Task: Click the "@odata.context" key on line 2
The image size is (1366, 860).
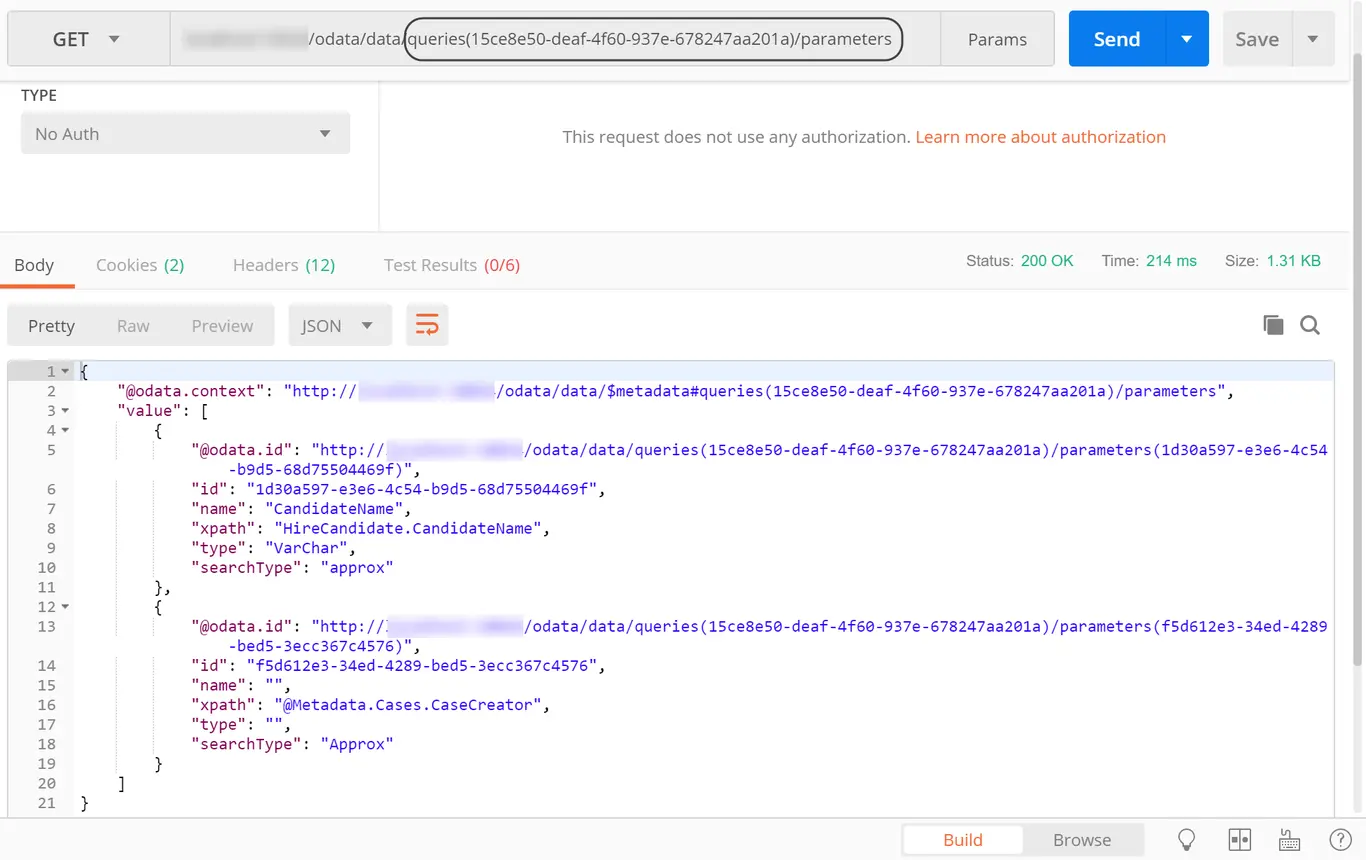Action: click(x=192, y=391)
